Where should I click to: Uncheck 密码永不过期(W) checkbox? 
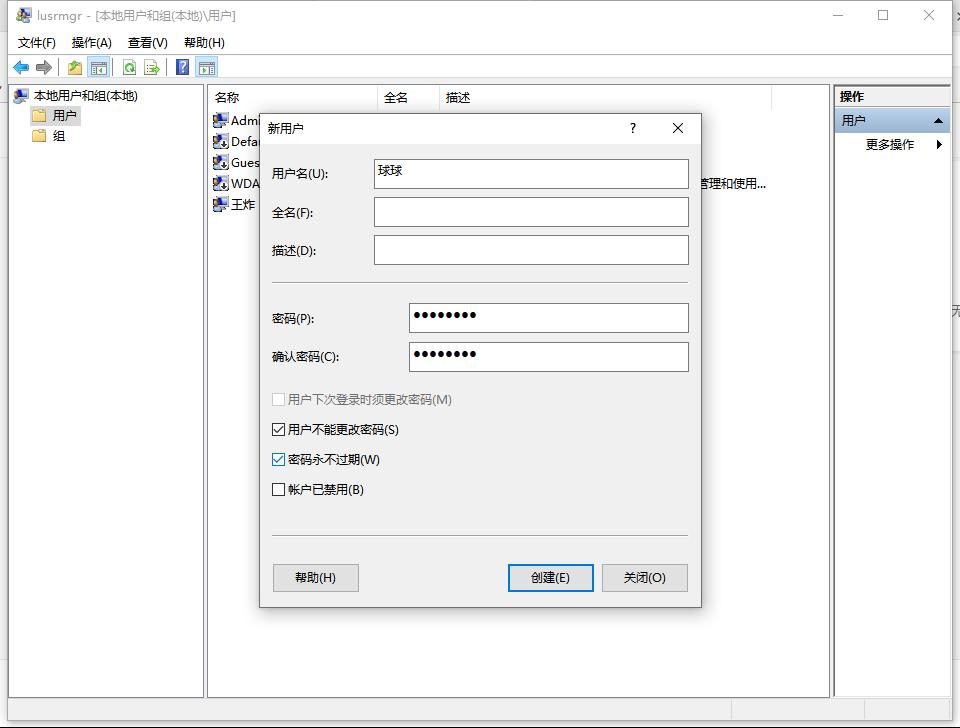coord(279,459)
